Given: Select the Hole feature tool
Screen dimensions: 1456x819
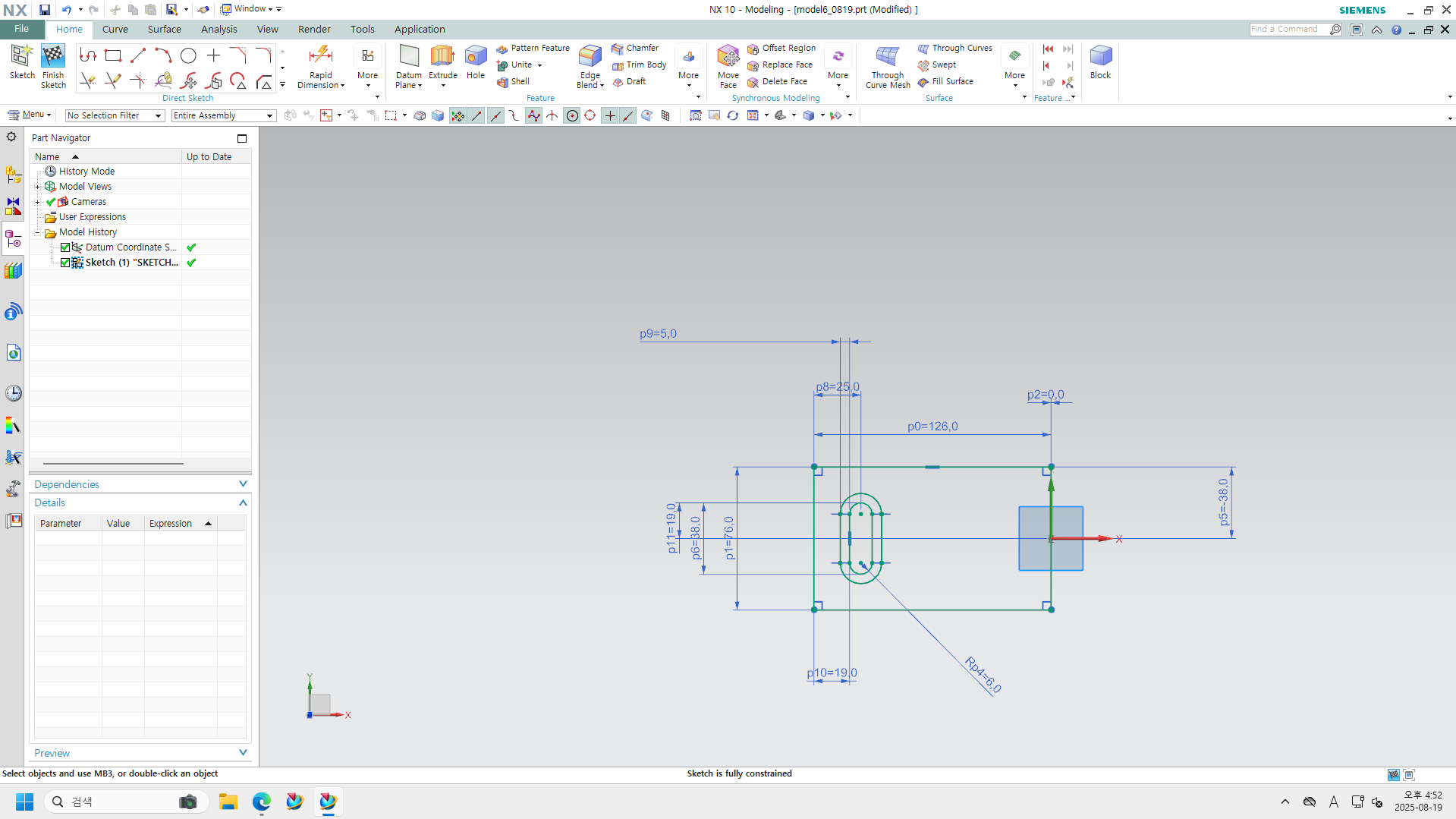Looking at the screenshot, I should tap(476, 62).
